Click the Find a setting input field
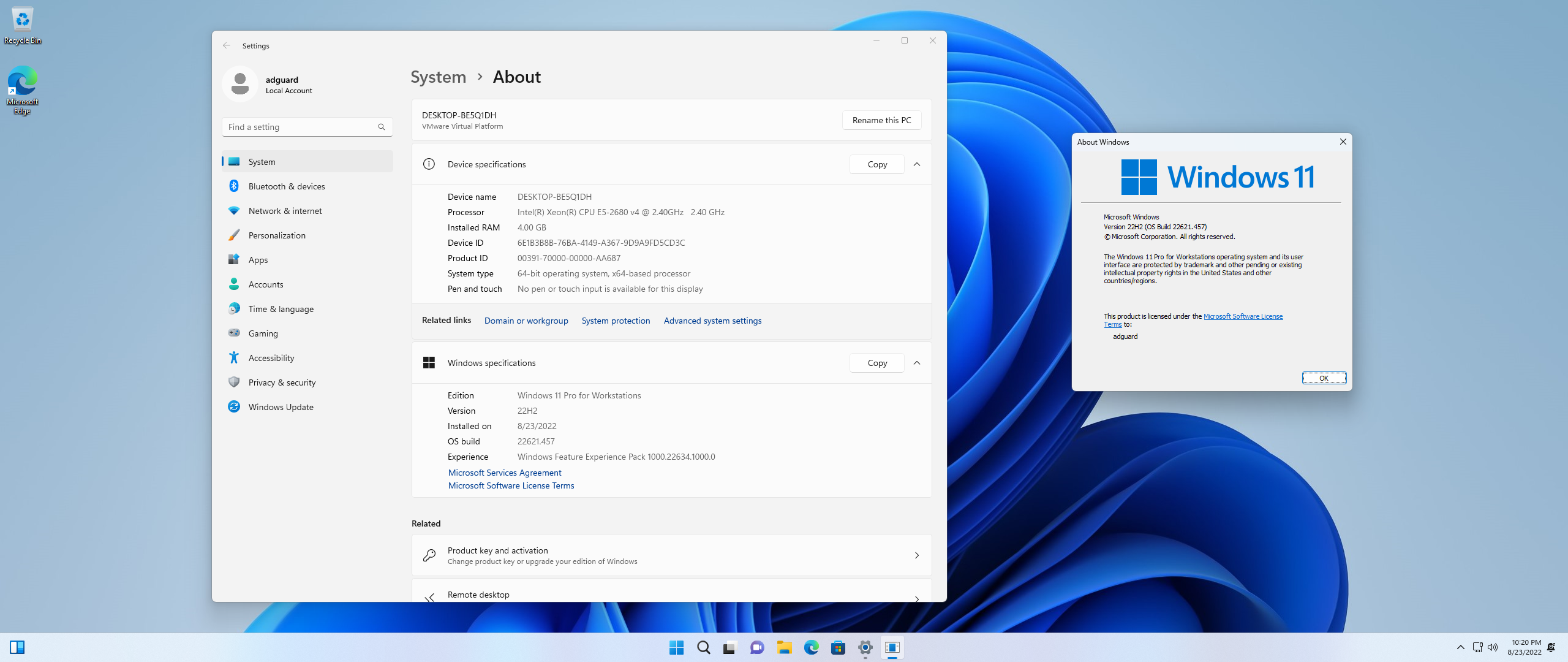Image resolution: width=1568 pixels, height=662 pixels. 305,127
